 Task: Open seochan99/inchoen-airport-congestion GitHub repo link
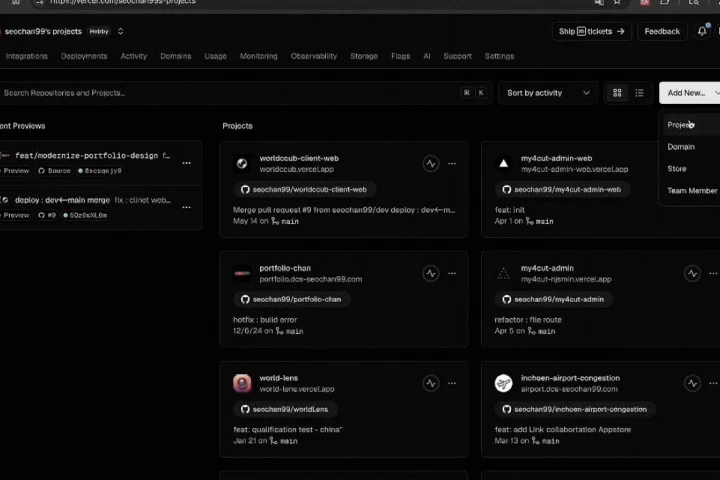point(575,409)
